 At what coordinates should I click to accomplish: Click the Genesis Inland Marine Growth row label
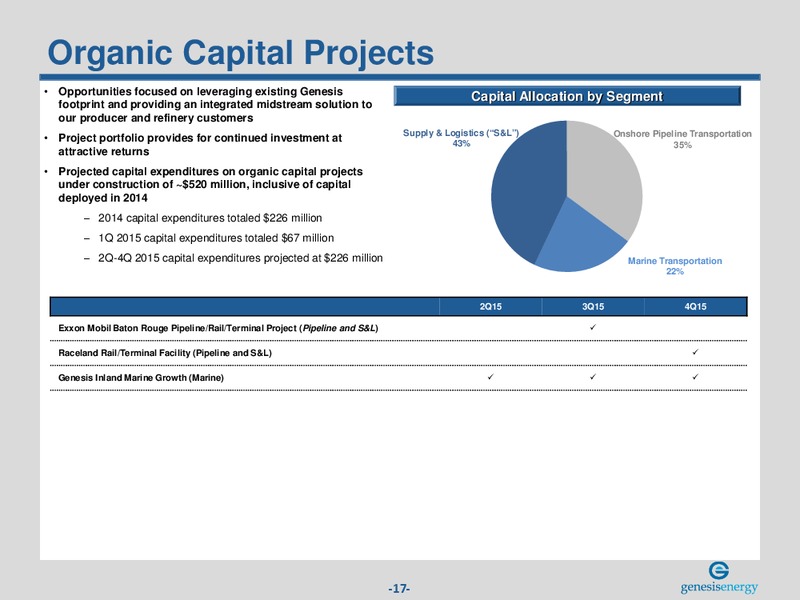click(x=141, y=378)
